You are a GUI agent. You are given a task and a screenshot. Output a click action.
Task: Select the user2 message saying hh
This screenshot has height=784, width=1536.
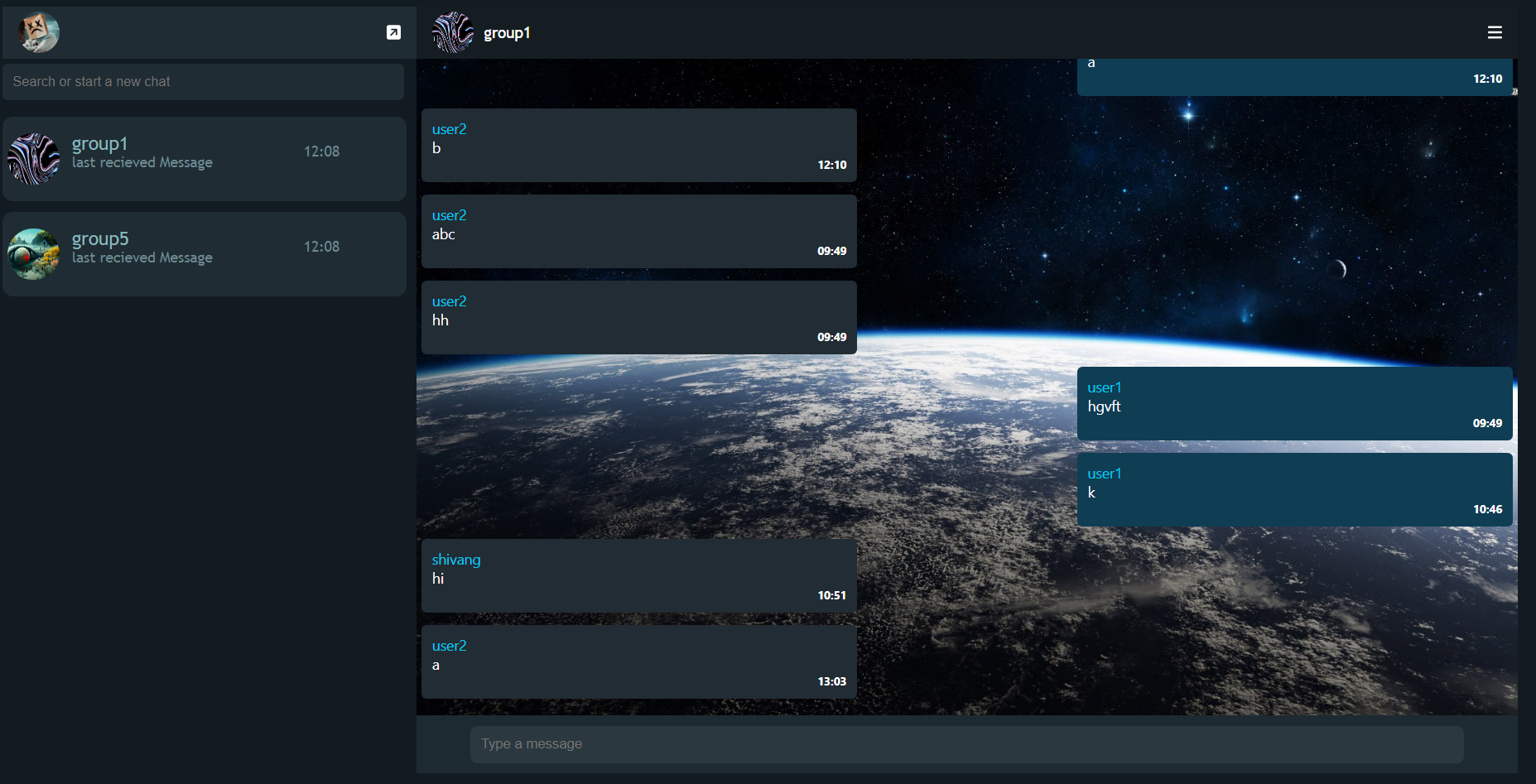pyautogui.click(x=639, y=317)
